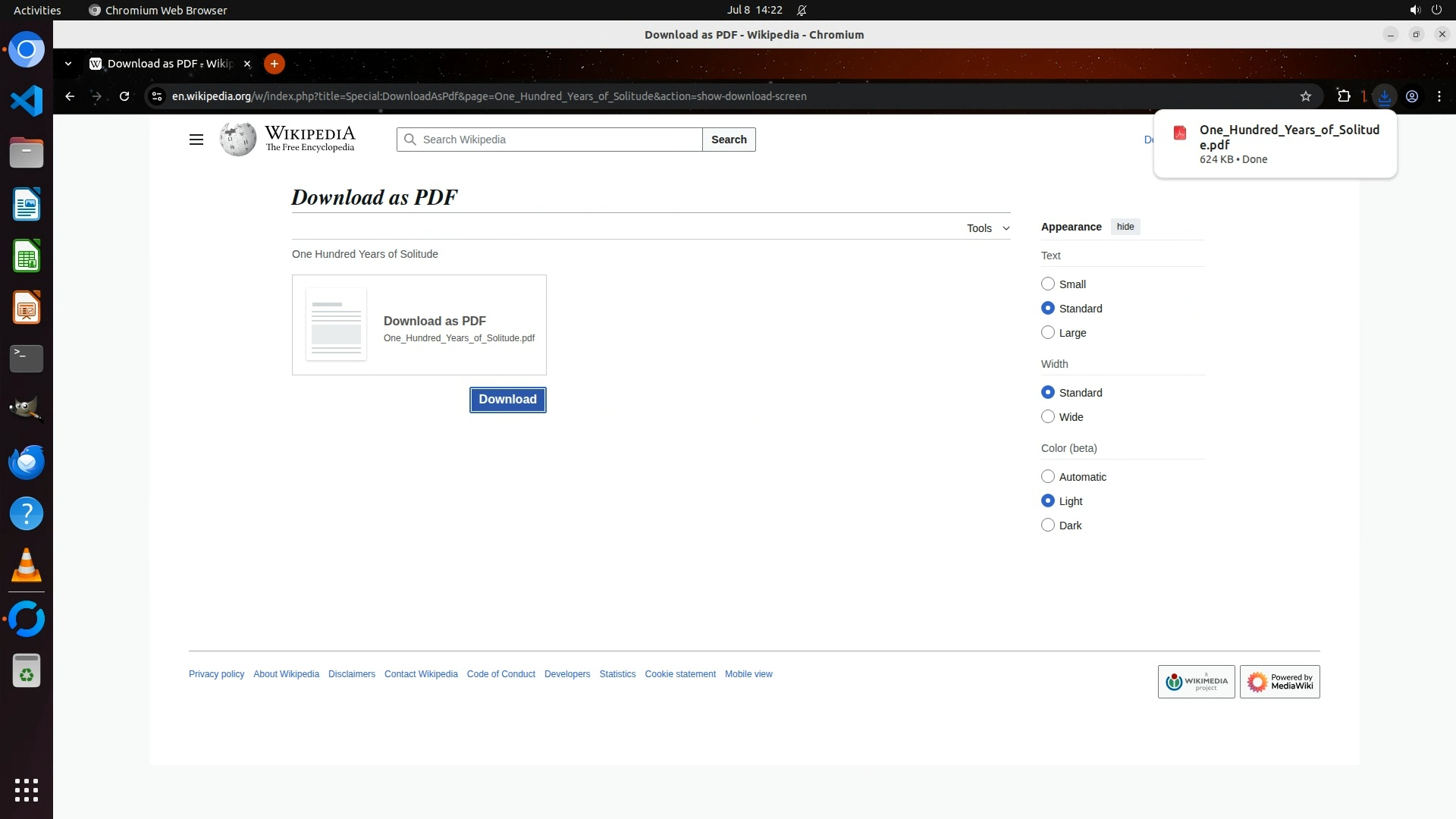The width and height of the screenshot is (1456, 819).
Task: Open the Chromium extensions puzzle icon
Action: [1344, 96]
